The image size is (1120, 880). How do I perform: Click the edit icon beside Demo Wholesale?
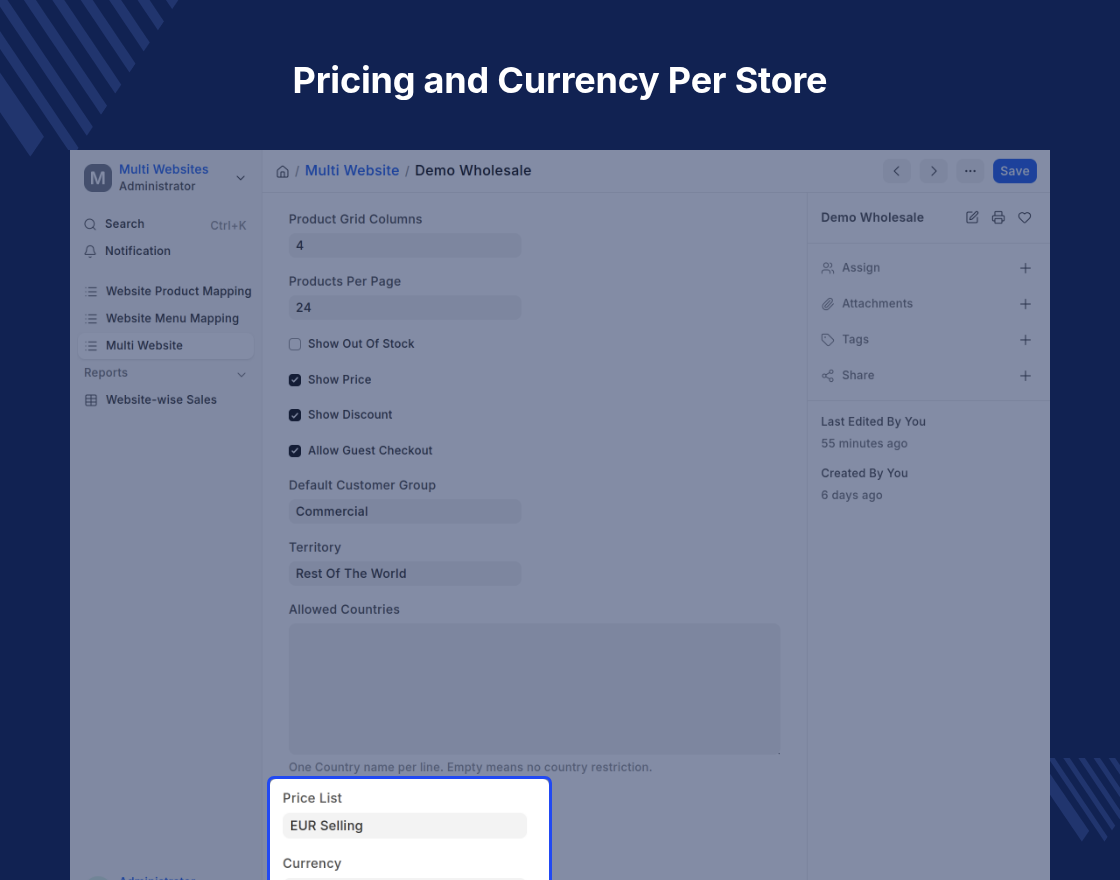coord(972,217)
